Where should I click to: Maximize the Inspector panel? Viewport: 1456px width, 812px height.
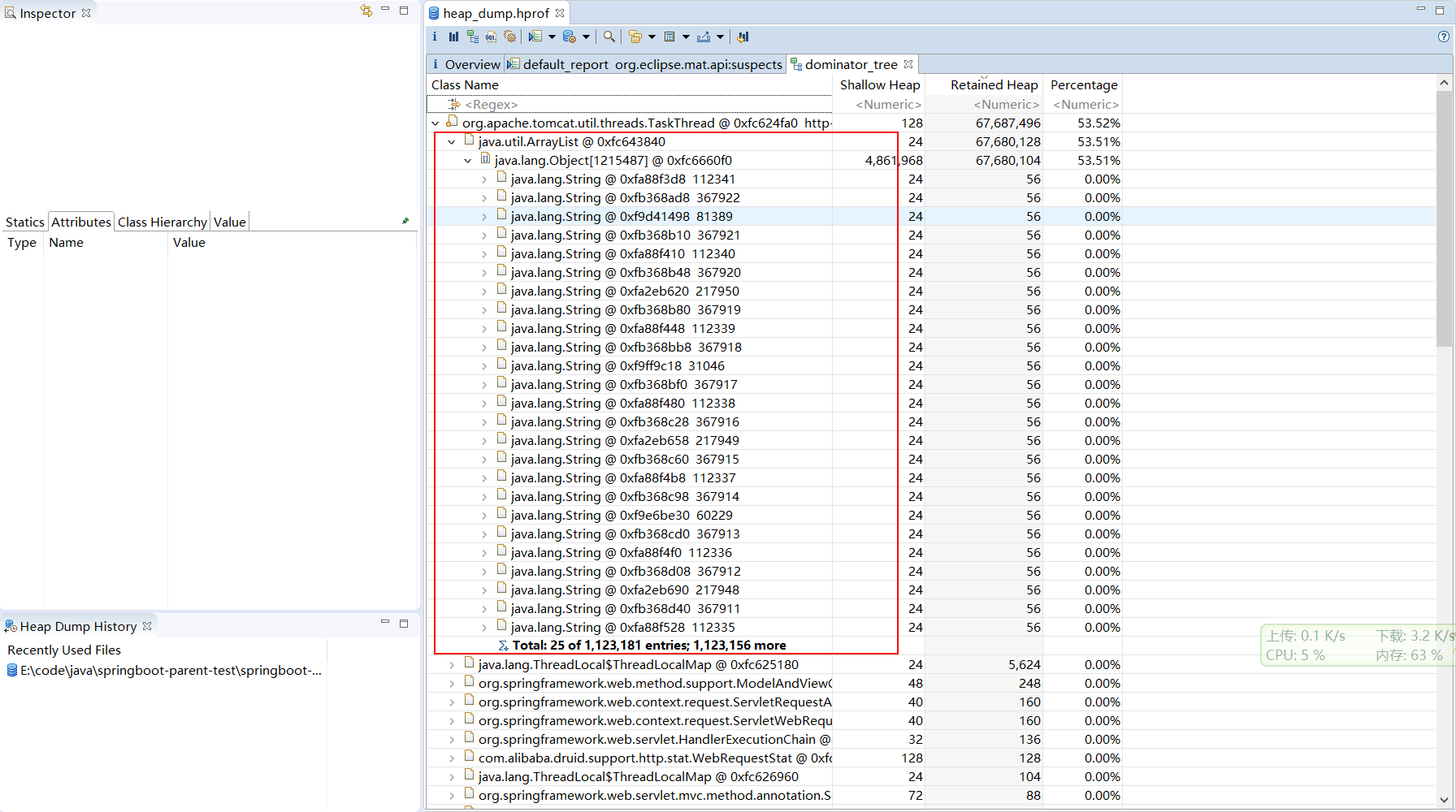tap(404, 10)
